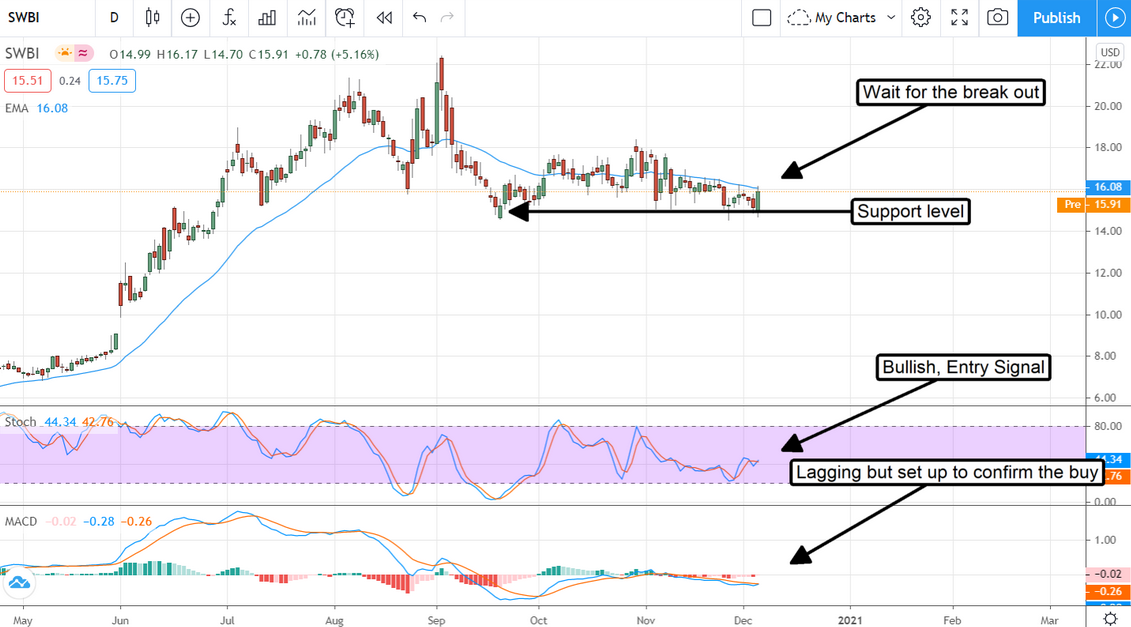This screenshot has width=1131, height=627.
Task: Click the Publish button
Action: (1056, 18)
